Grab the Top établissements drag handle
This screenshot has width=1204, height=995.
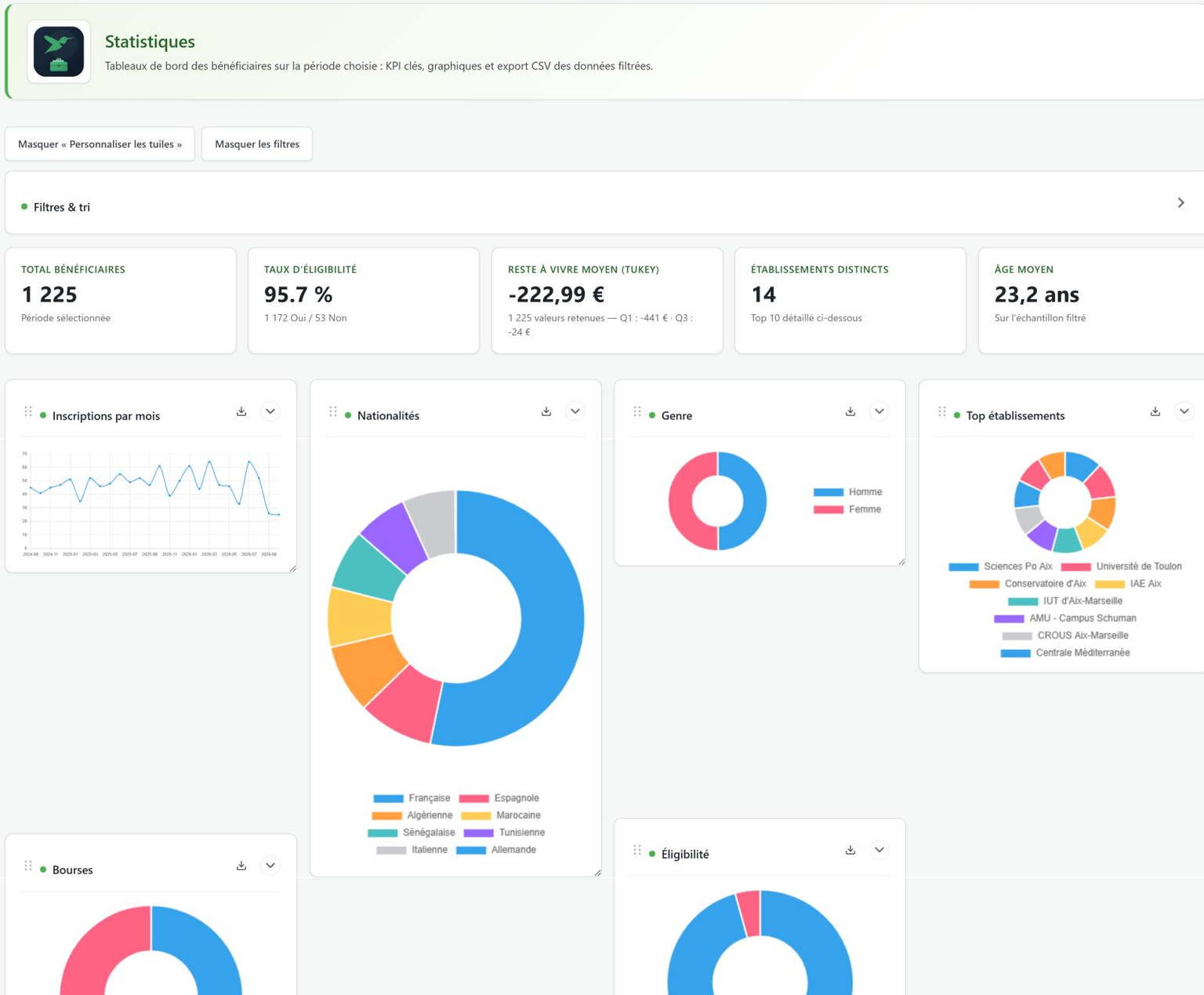942,411
